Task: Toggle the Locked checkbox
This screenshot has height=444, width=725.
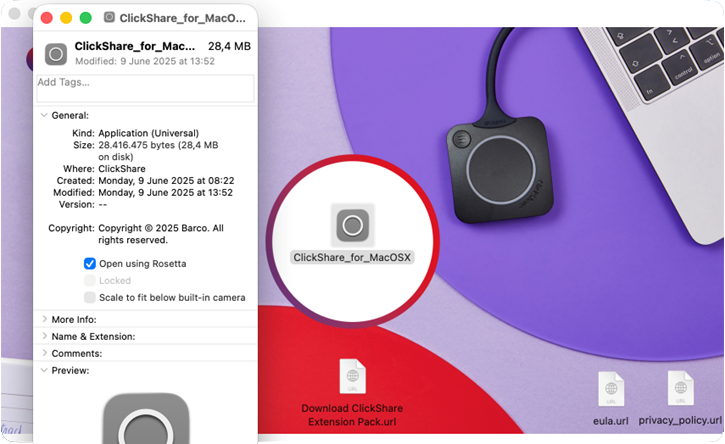Action: (x=90, y=280)
